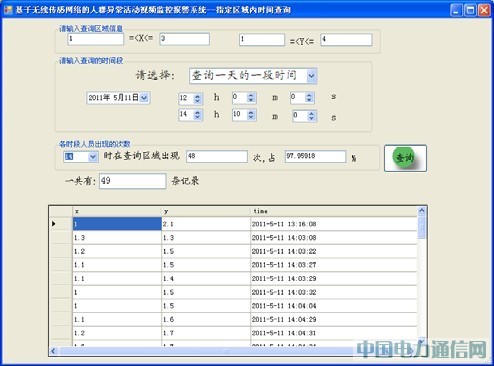The image size is (494, 366).
Task: Open the 2011年5月11日 date picker dropdown
Action: (144, 98)
